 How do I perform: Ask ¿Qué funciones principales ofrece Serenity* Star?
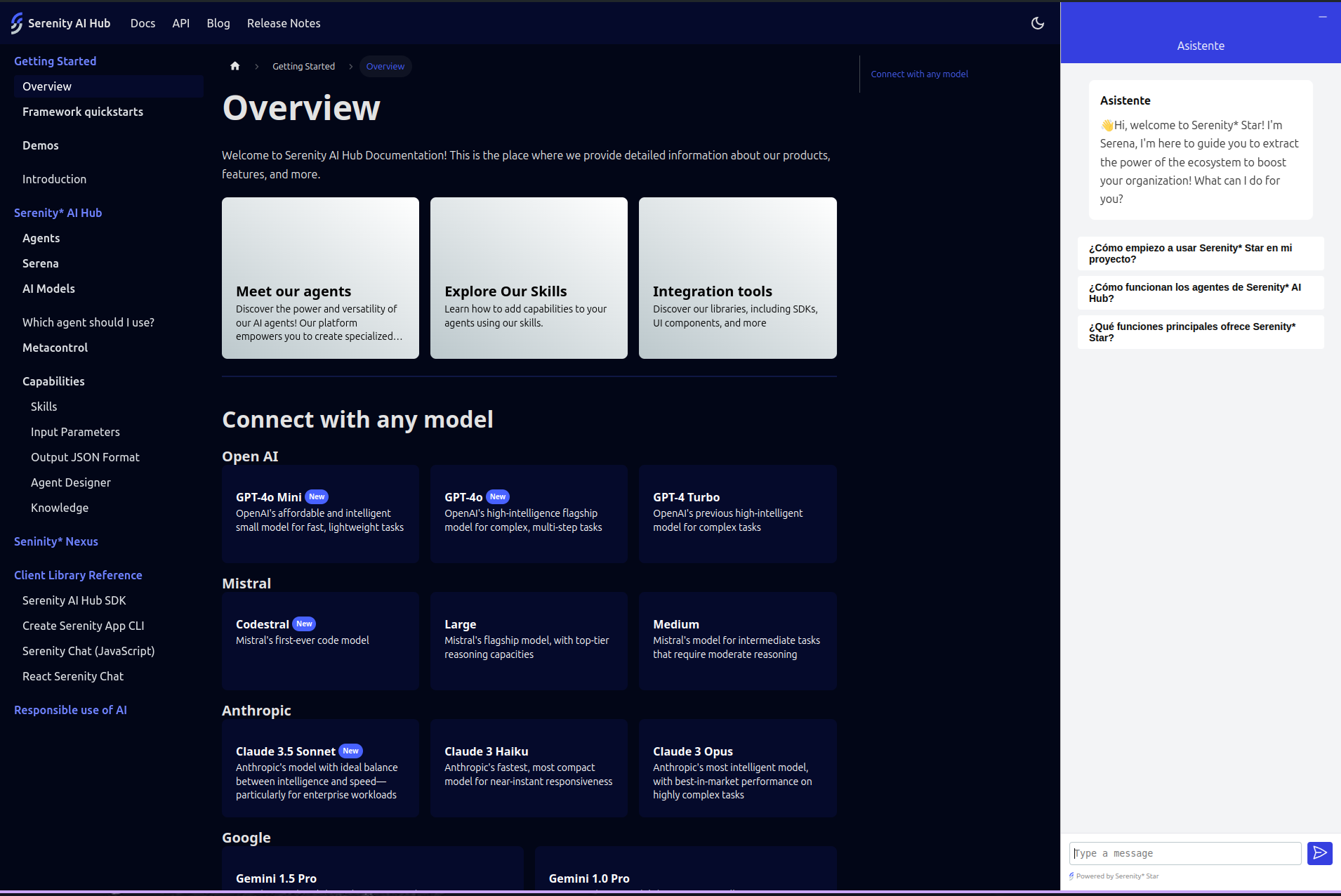tap(1201, 332)
